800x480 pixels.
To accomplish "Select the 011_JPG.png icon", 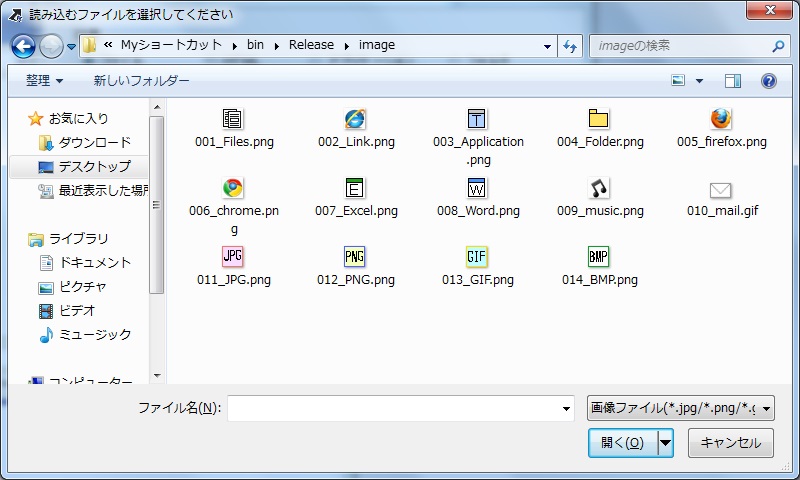I will (x=233, y=256).
